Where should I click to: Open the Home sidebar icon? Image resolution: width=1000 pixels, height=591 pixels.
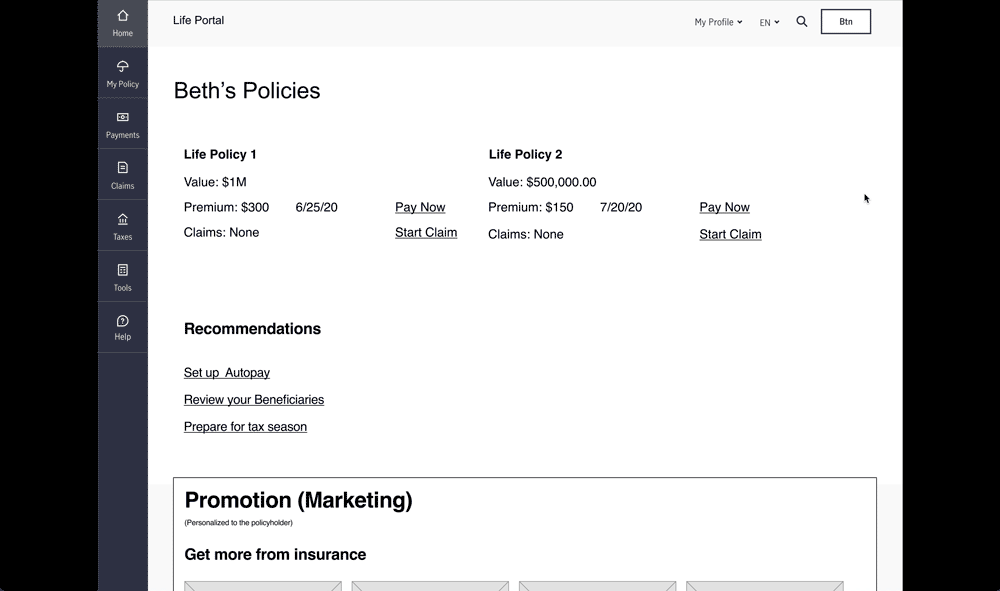122,23
